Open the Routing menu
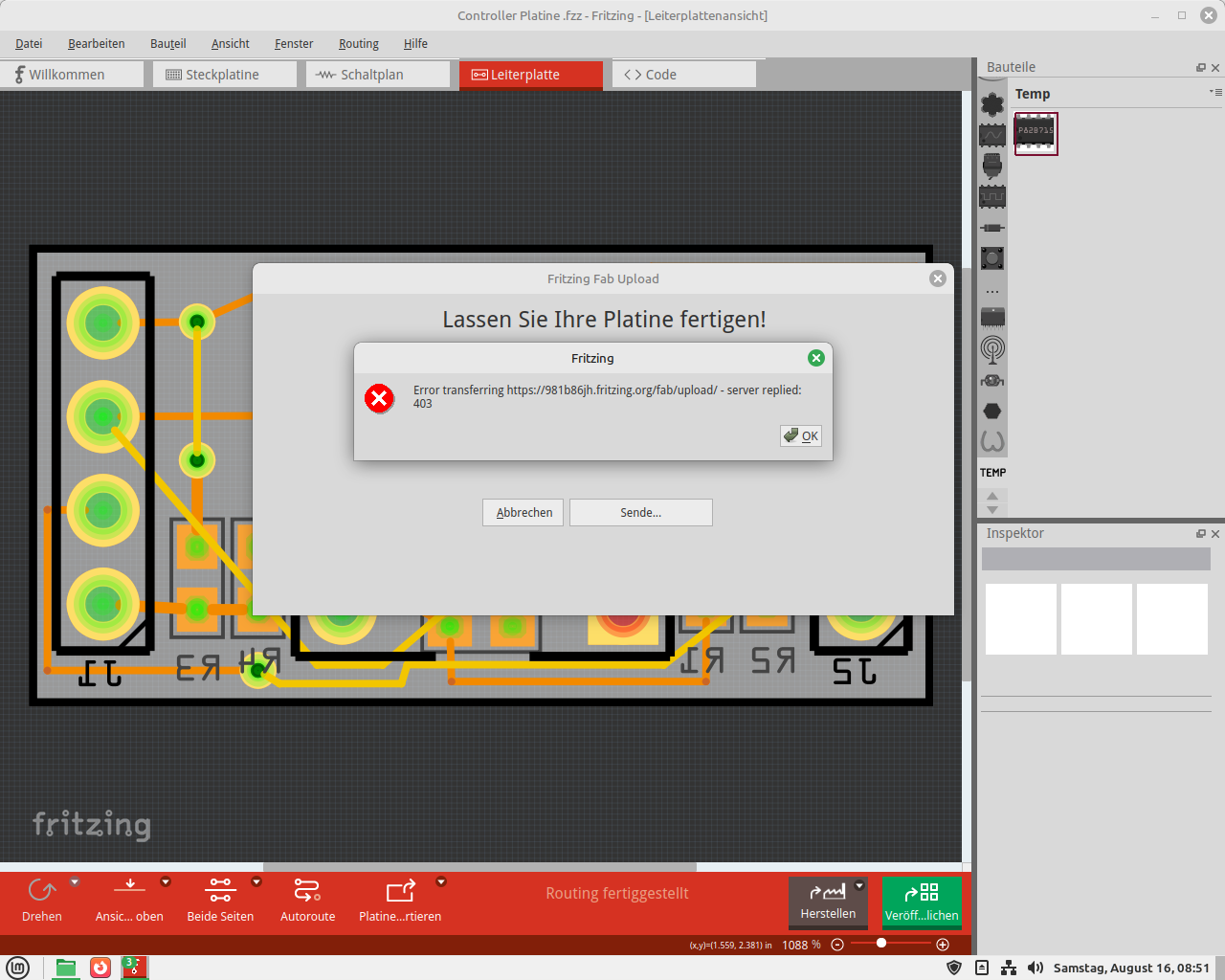 (x=359, y=44)
